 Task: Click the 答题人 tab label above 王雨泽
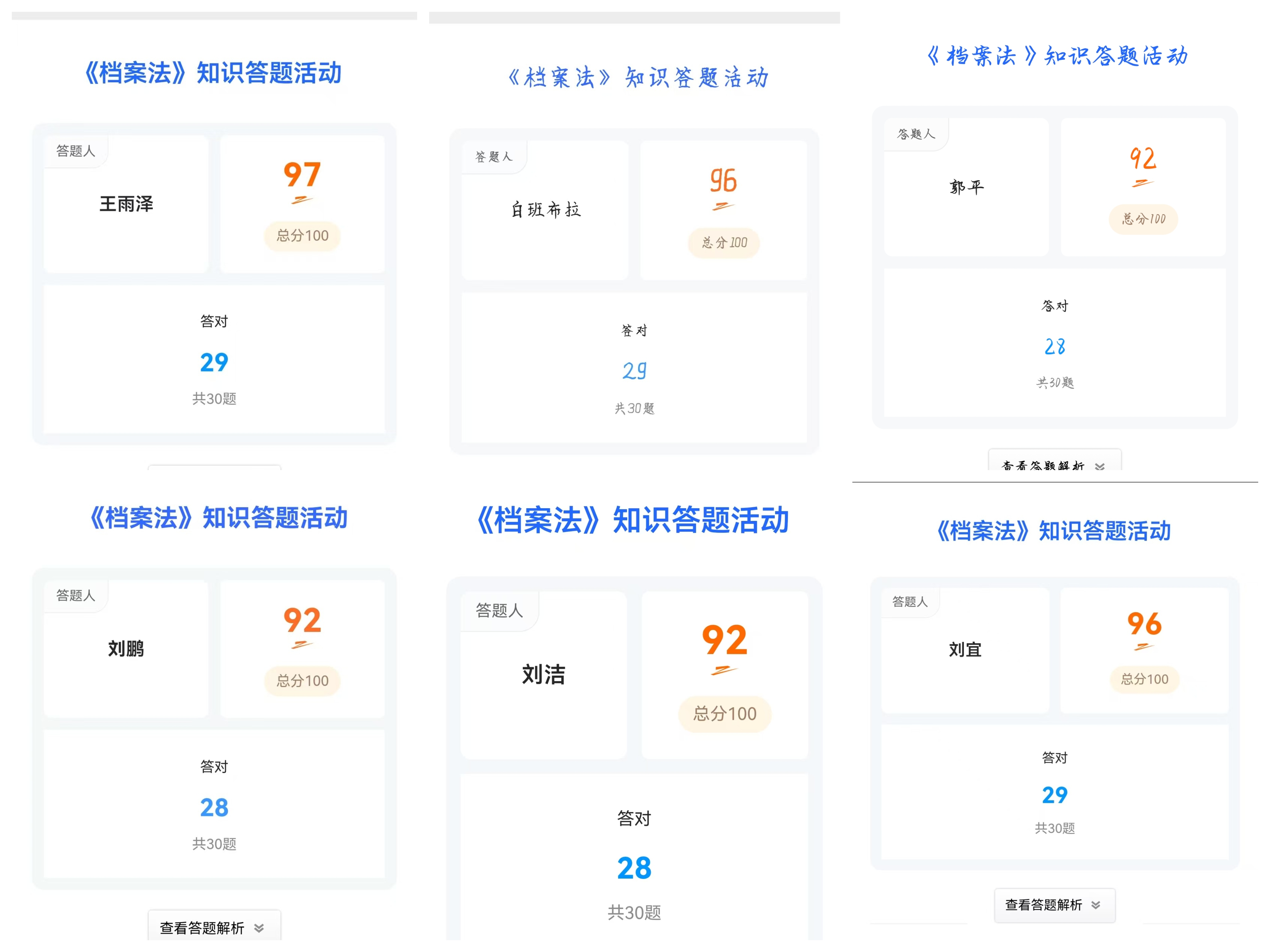click(76, 151)
